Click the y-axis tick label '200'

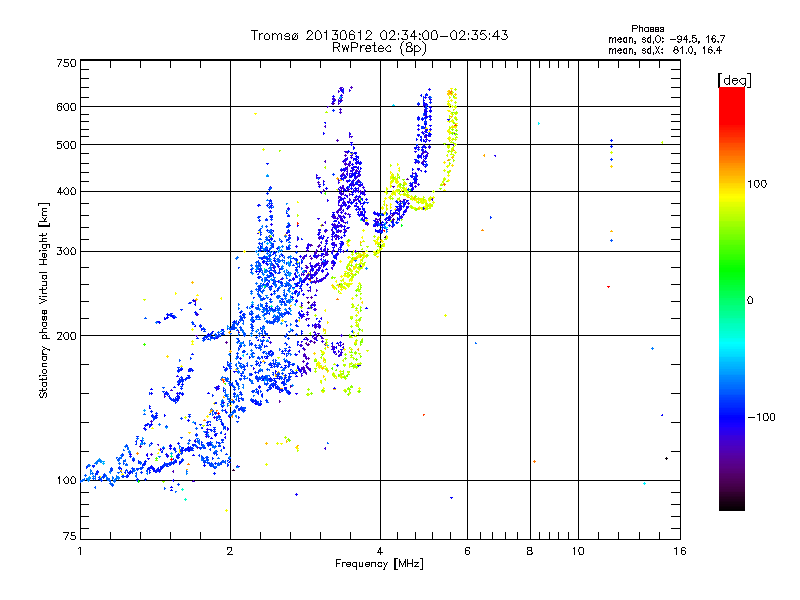click(66, 336)
